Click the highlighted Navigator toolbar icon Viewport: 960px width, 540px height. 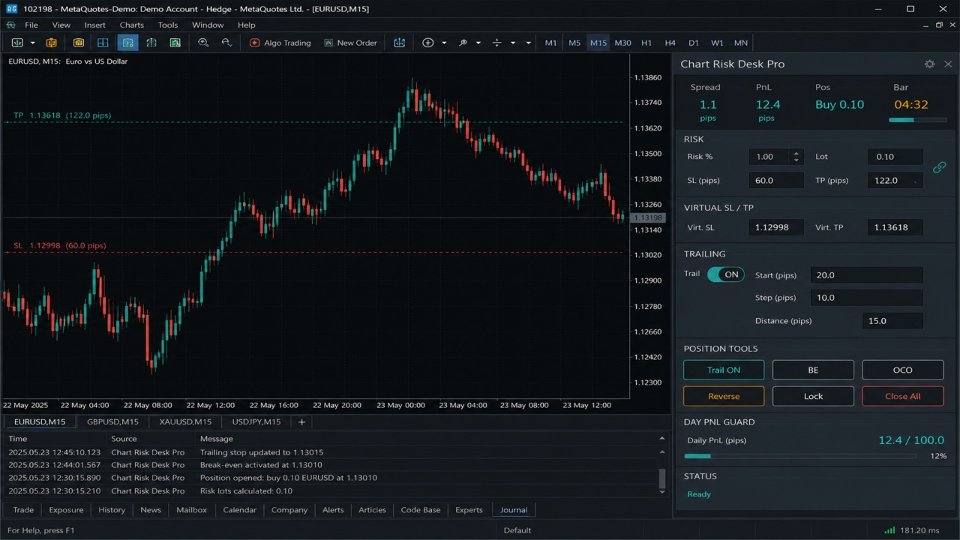(128, 43)
